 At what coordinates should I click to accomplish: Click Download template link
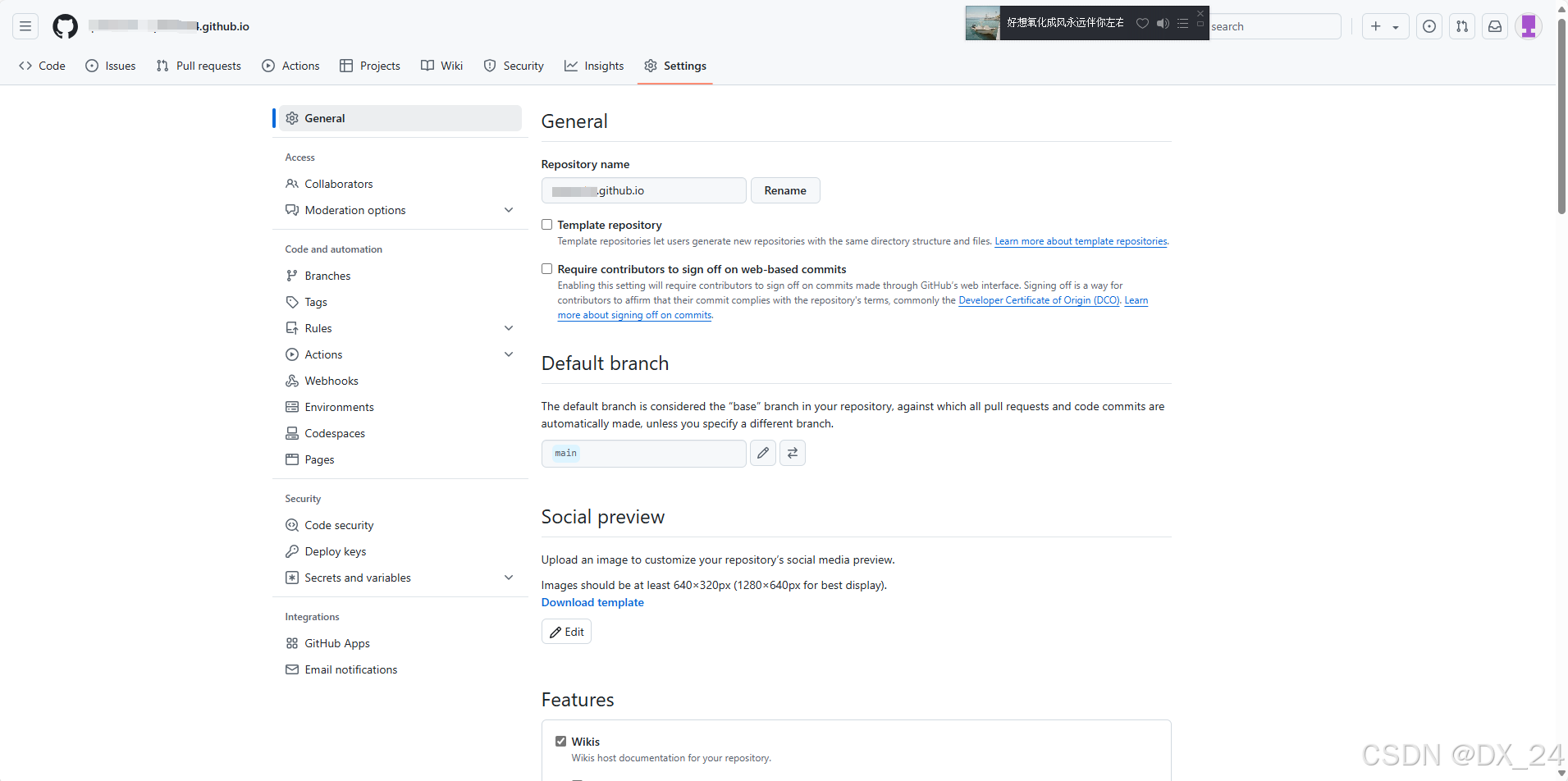pyautogui.click(x=592, y=602)
